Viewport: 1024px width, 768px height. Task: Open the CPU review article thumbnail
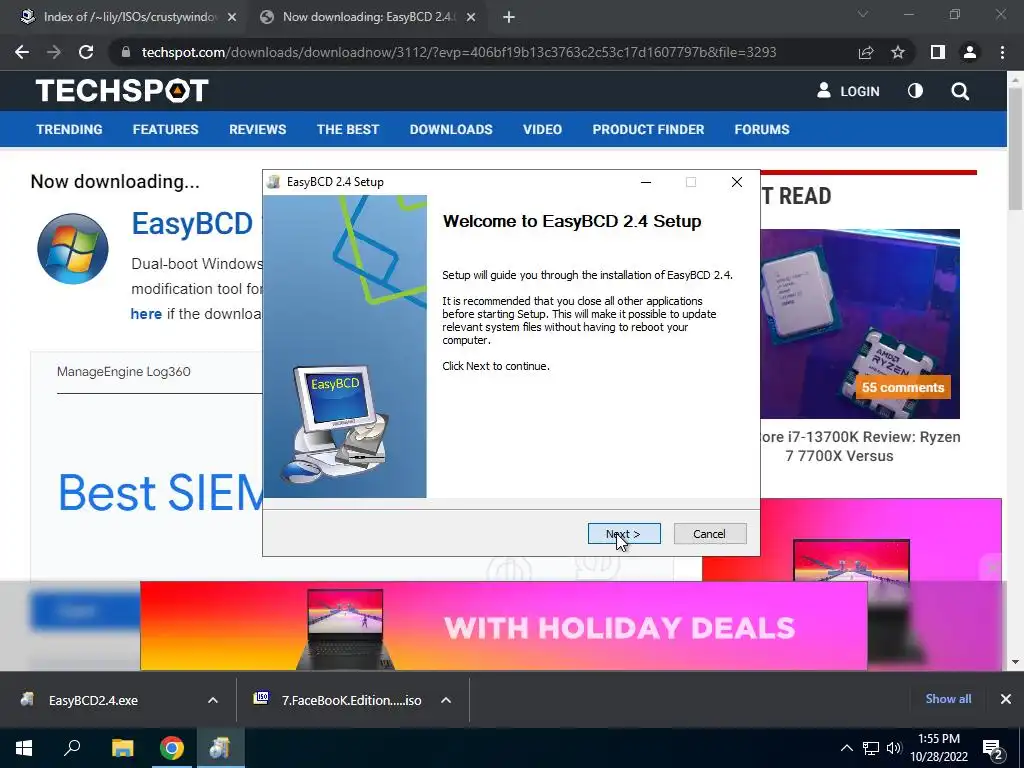(x=860, y=324)
